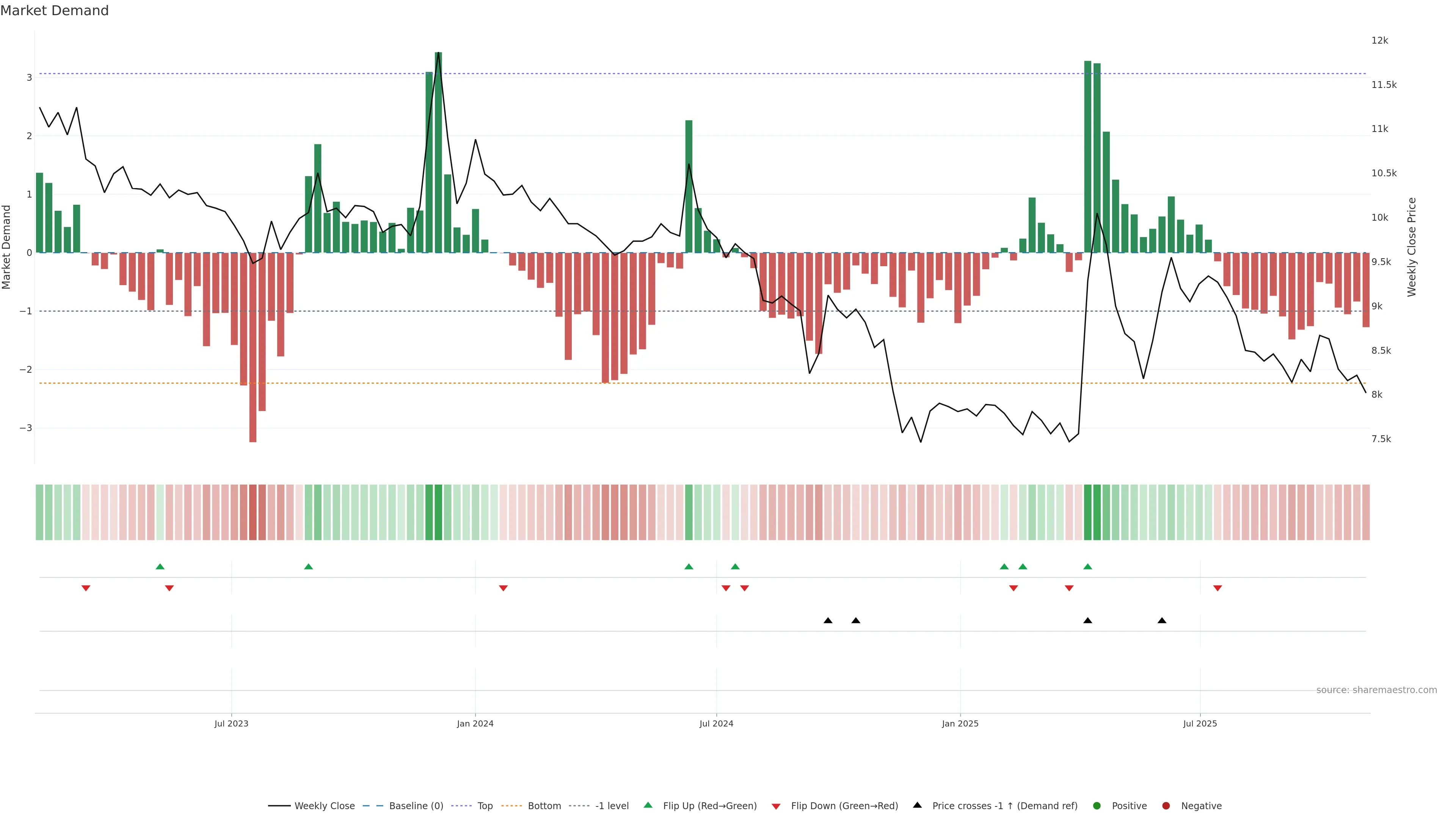The height and width of the screenshot is (819, 1456).
Task: Click last red flip-down marker after Jul 2025
Action: 1218,588
